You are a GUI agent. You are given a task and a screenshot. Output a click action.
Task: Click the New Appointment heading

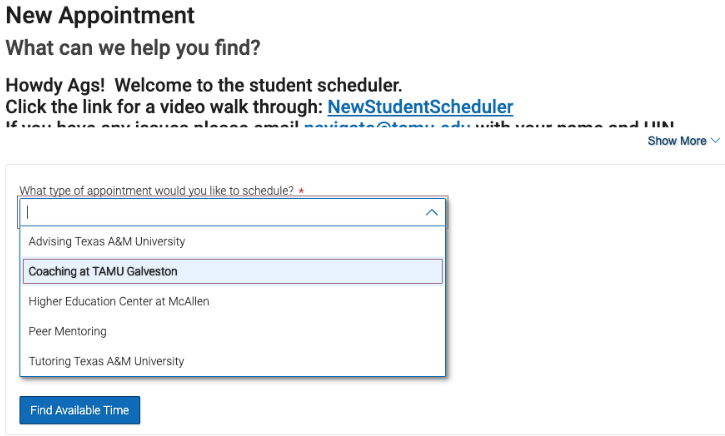click(100, 16)
